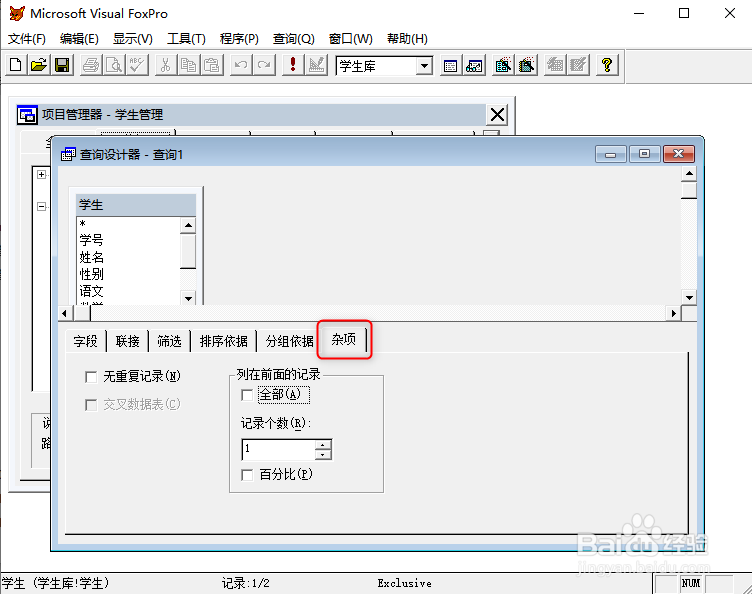
Task: Click the Query Designer vertical scrollbar down arrow
Action: [689, 298]
